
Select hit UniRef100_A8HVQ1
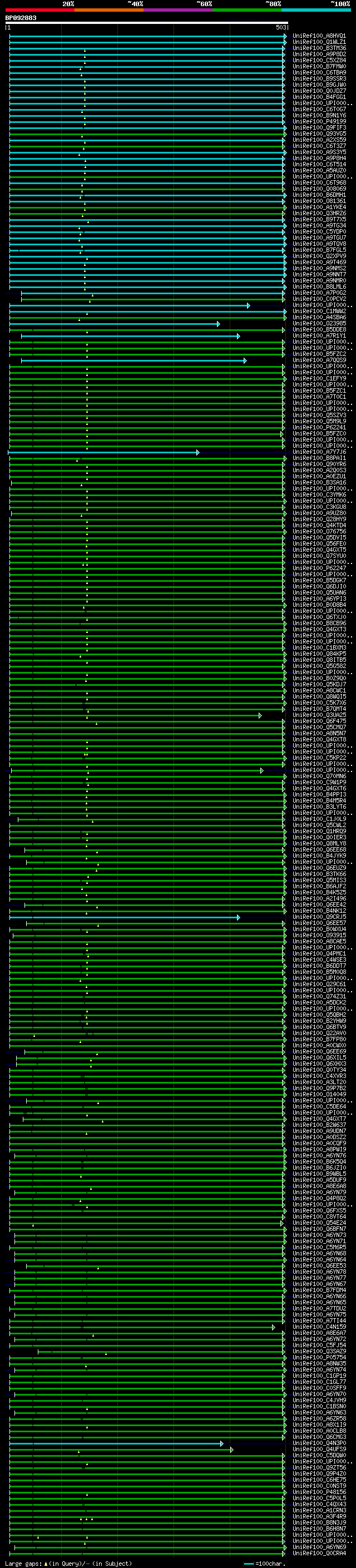[x=319, y=36]
